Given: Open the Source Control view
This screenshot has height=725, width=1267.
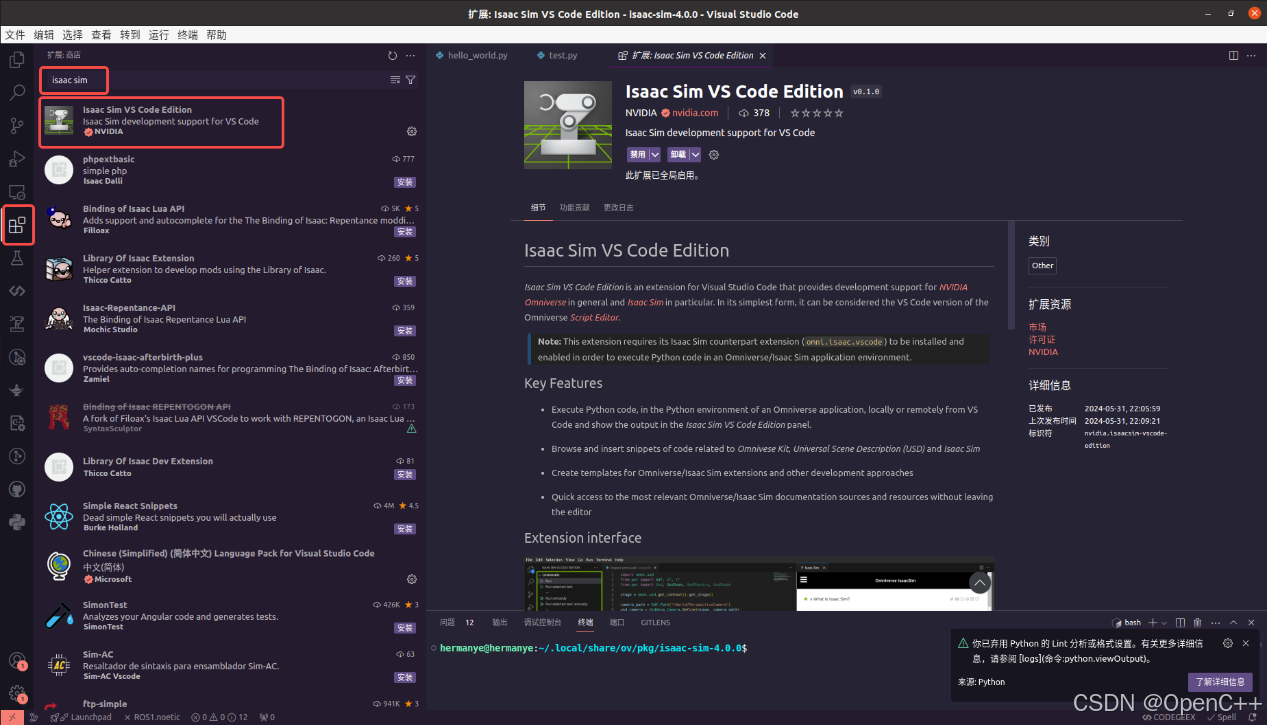Looking at the screenshot, I should click(x=17, y=126).
